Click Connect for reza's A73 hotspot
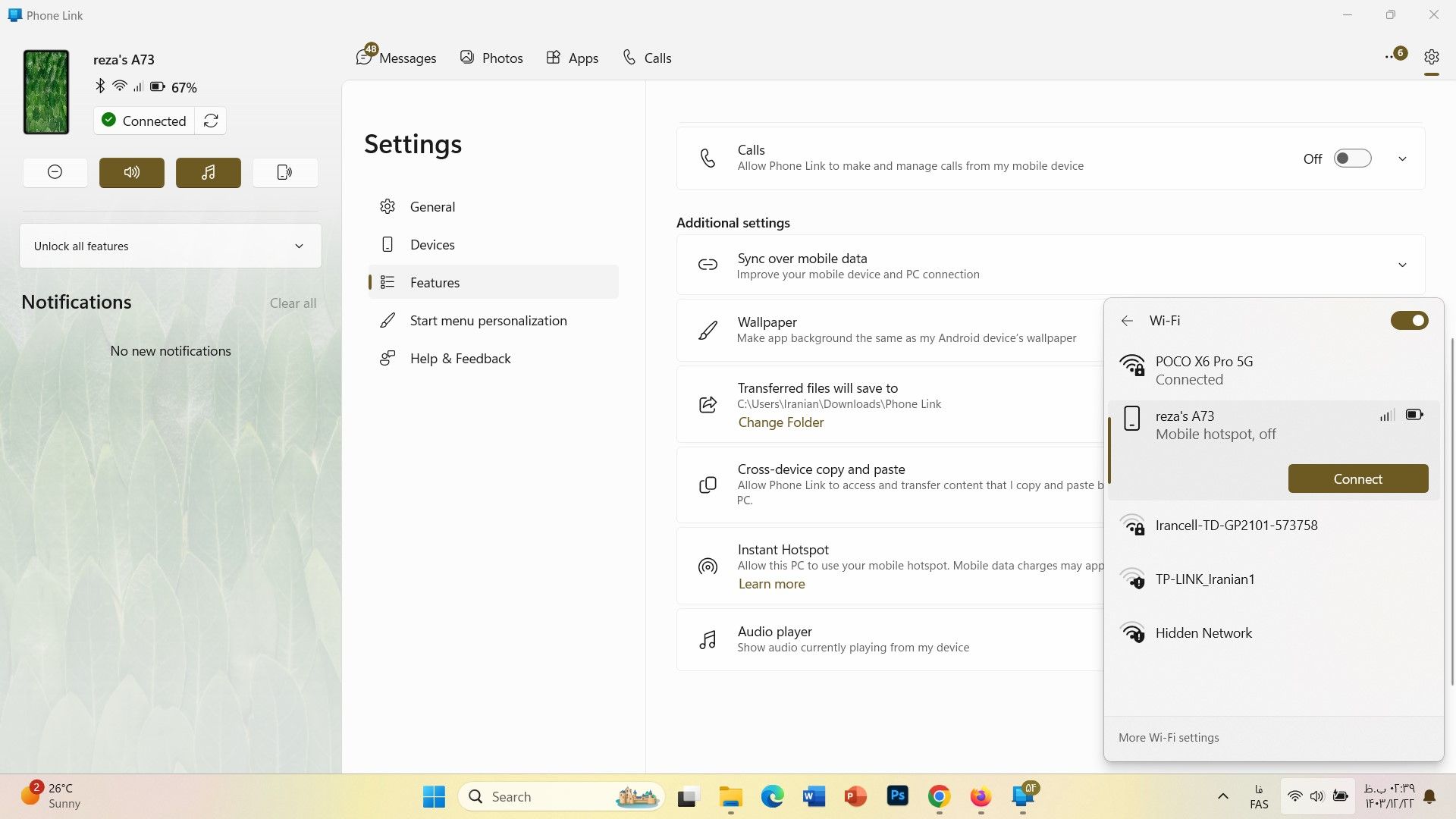This screenshot has width=1456, height=819. tap(1357, 479)
